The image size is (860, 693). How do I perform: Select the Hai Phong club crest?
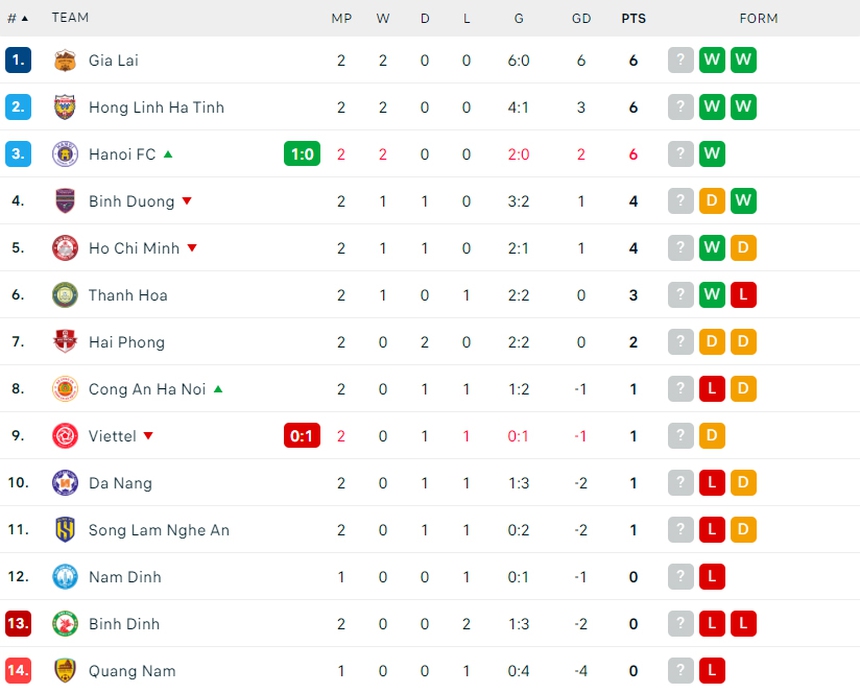pos(64,342)
